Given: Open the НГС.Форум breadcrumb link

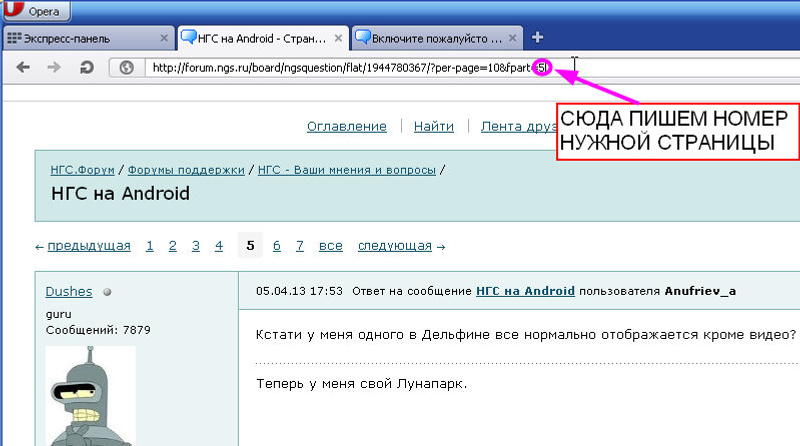Looking at the screenshot, I should coord(82,170).
